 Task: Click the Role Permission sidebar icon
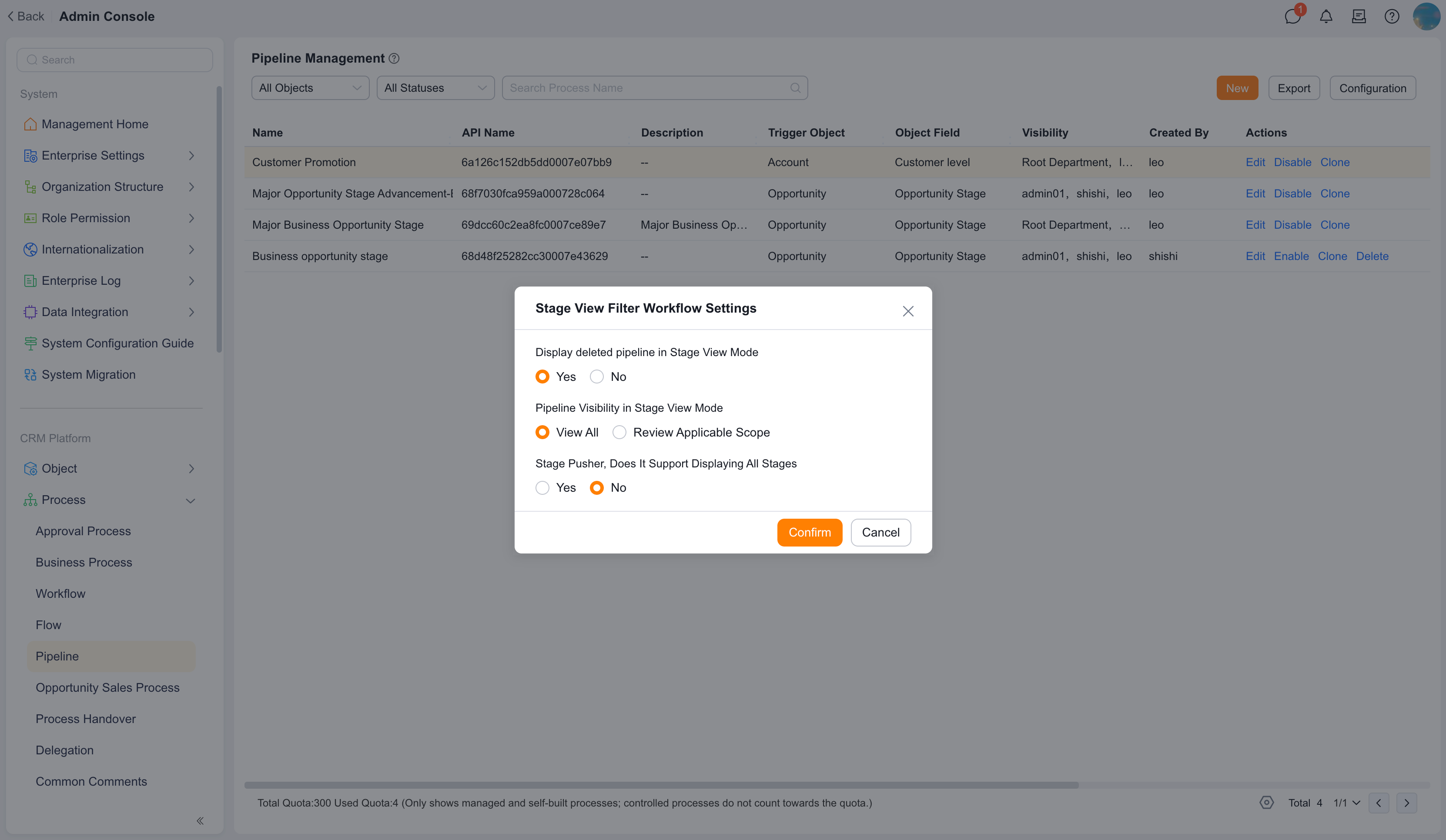click(x=30, y=218)
